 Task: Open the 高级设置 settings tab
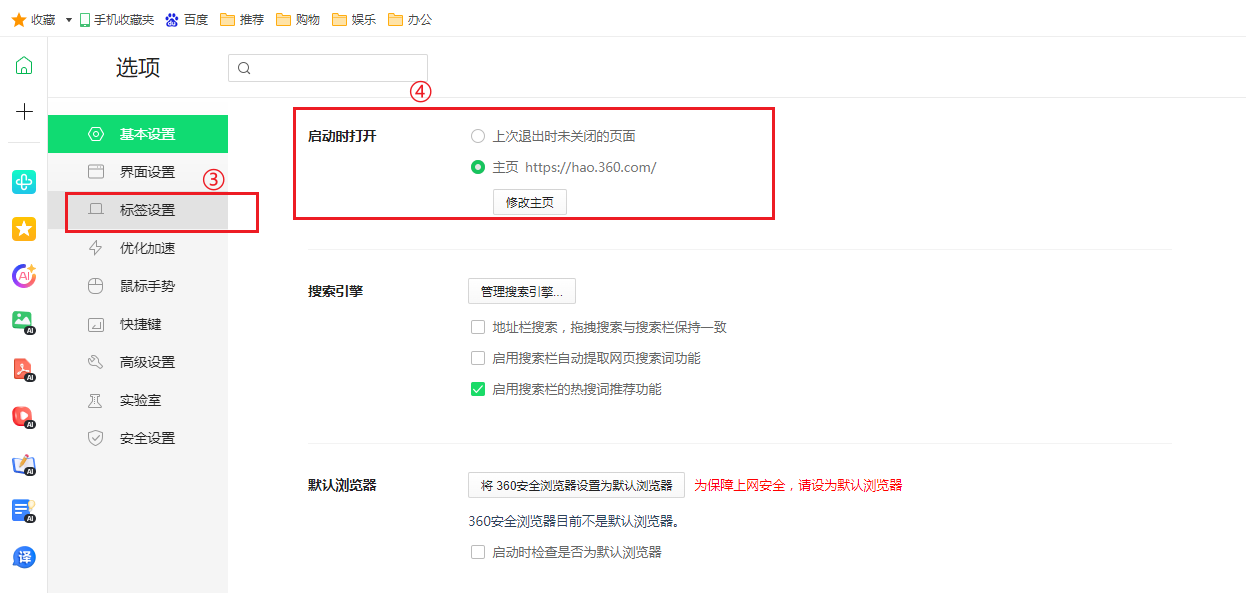pyautogui.click(x=138, y=362)
